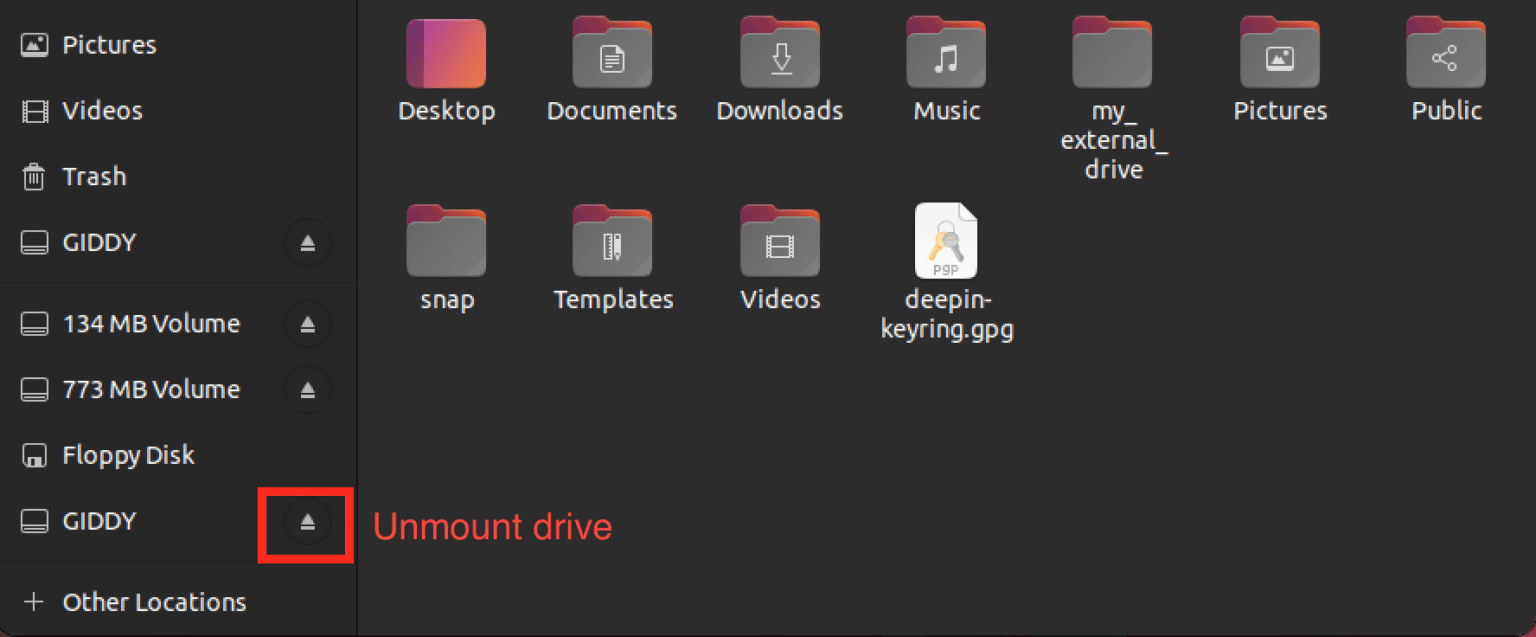
Task: Open the Templates folder
Action: tap(612, 250)
